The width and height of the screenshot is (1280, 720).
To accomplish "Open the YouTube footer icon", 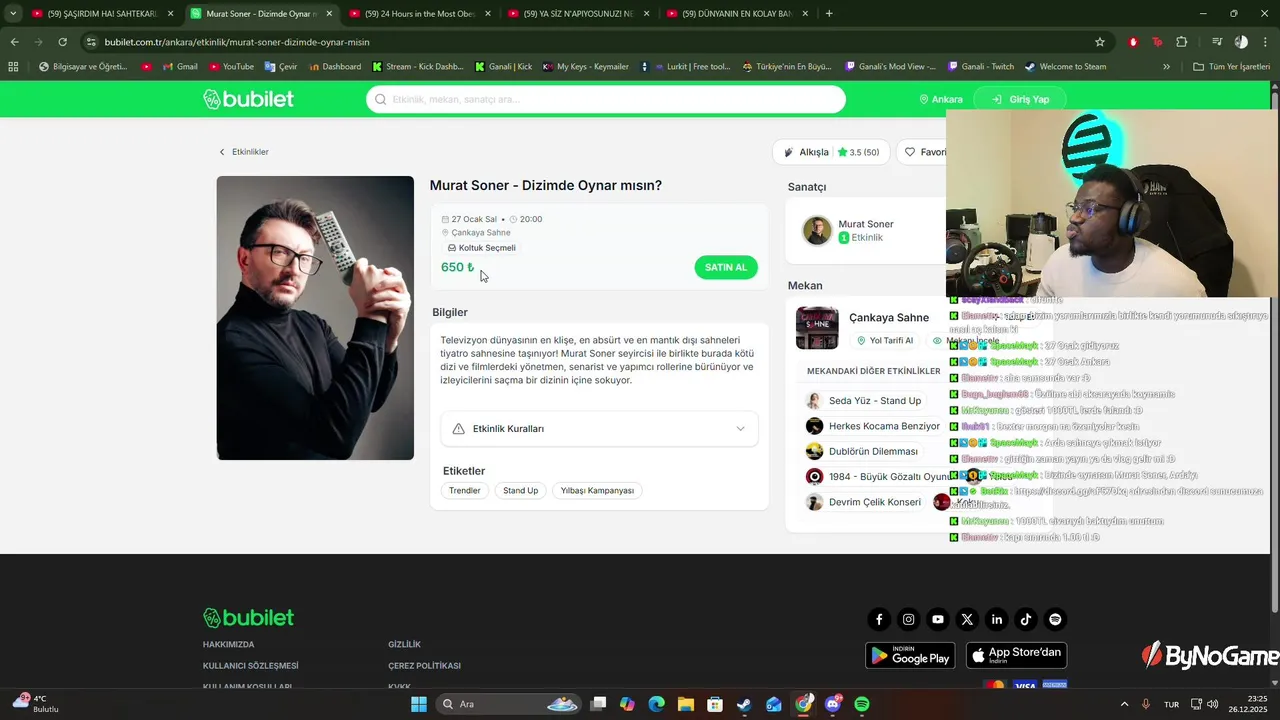I will [938, 620].
